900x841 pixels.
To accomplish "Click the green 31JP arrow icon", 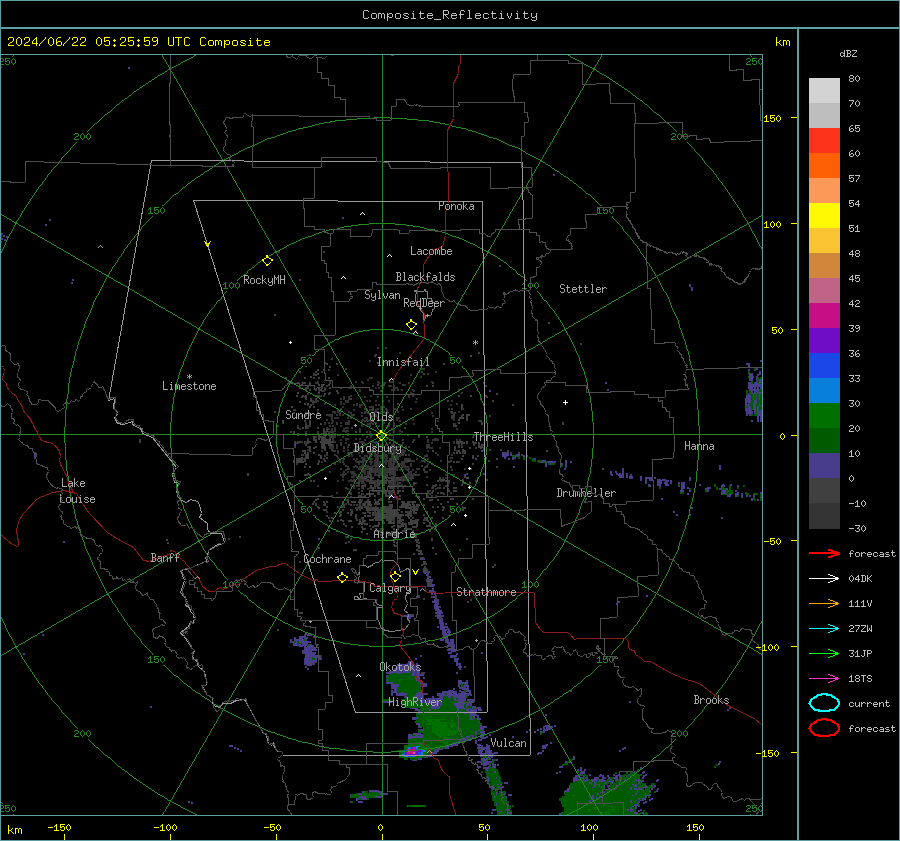I will pos(824,653).
